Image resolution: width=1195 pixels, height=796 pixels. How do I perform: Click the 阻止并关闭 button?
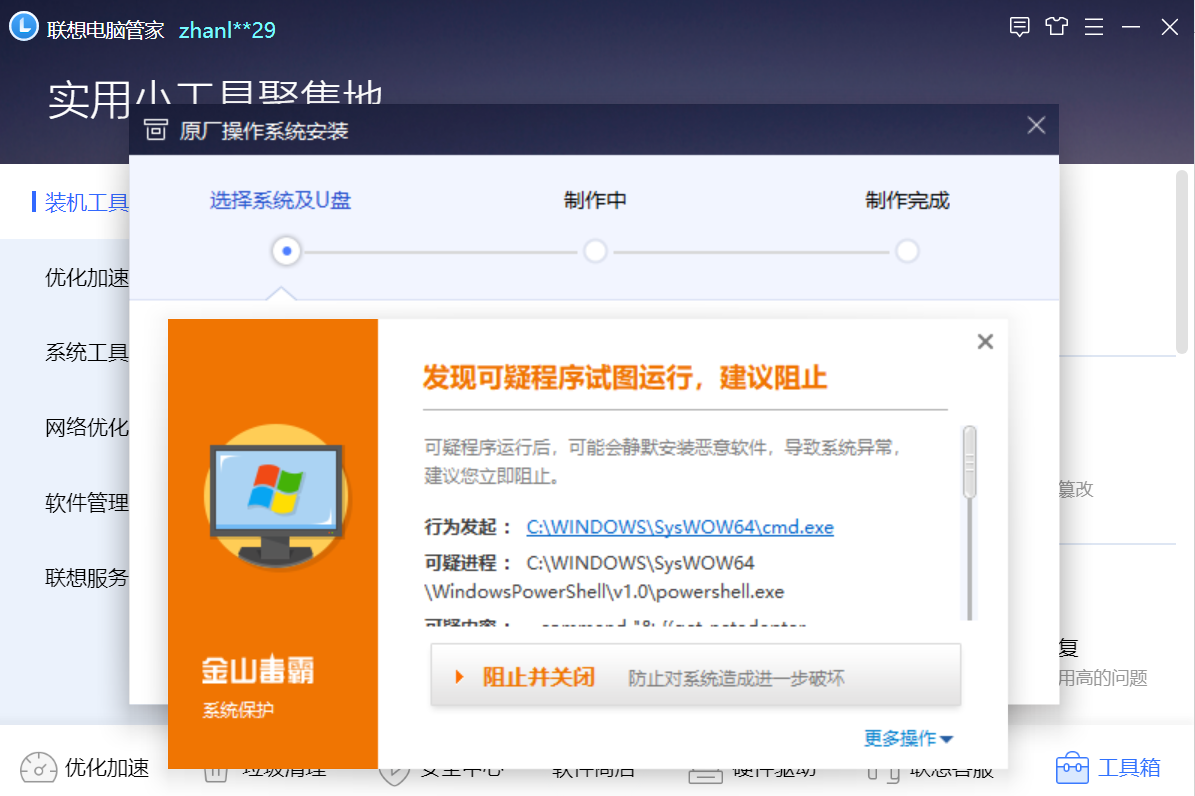pyautogui.click(x=696, y=676)
